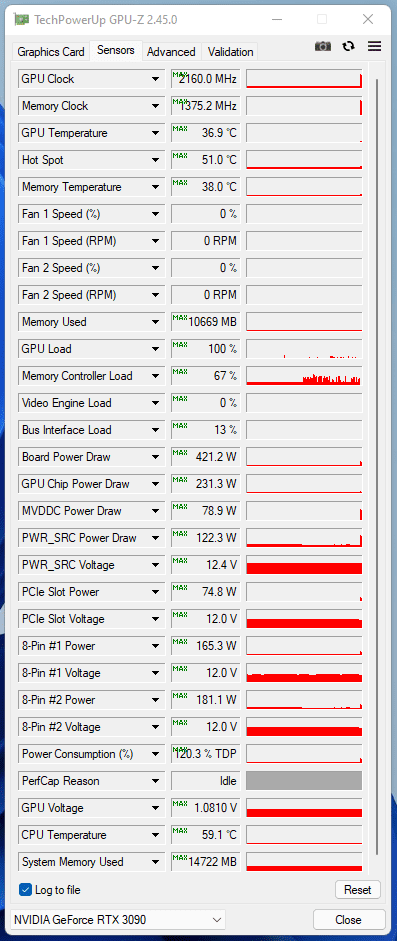Click the GPU Voltage value 1.0810 V

click(206, 808)
